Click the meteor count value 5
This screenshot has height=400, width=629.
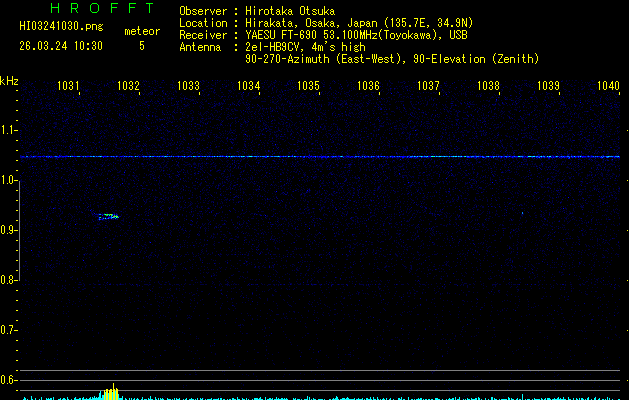(x=142, y=46)
